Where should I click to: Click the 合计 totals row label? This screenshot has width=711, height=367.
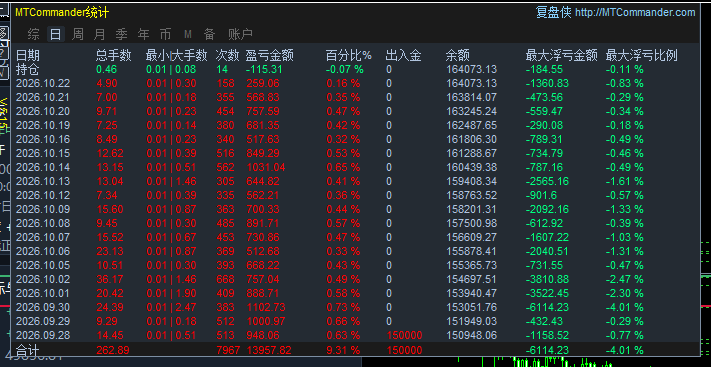click(x=28, y=351)
